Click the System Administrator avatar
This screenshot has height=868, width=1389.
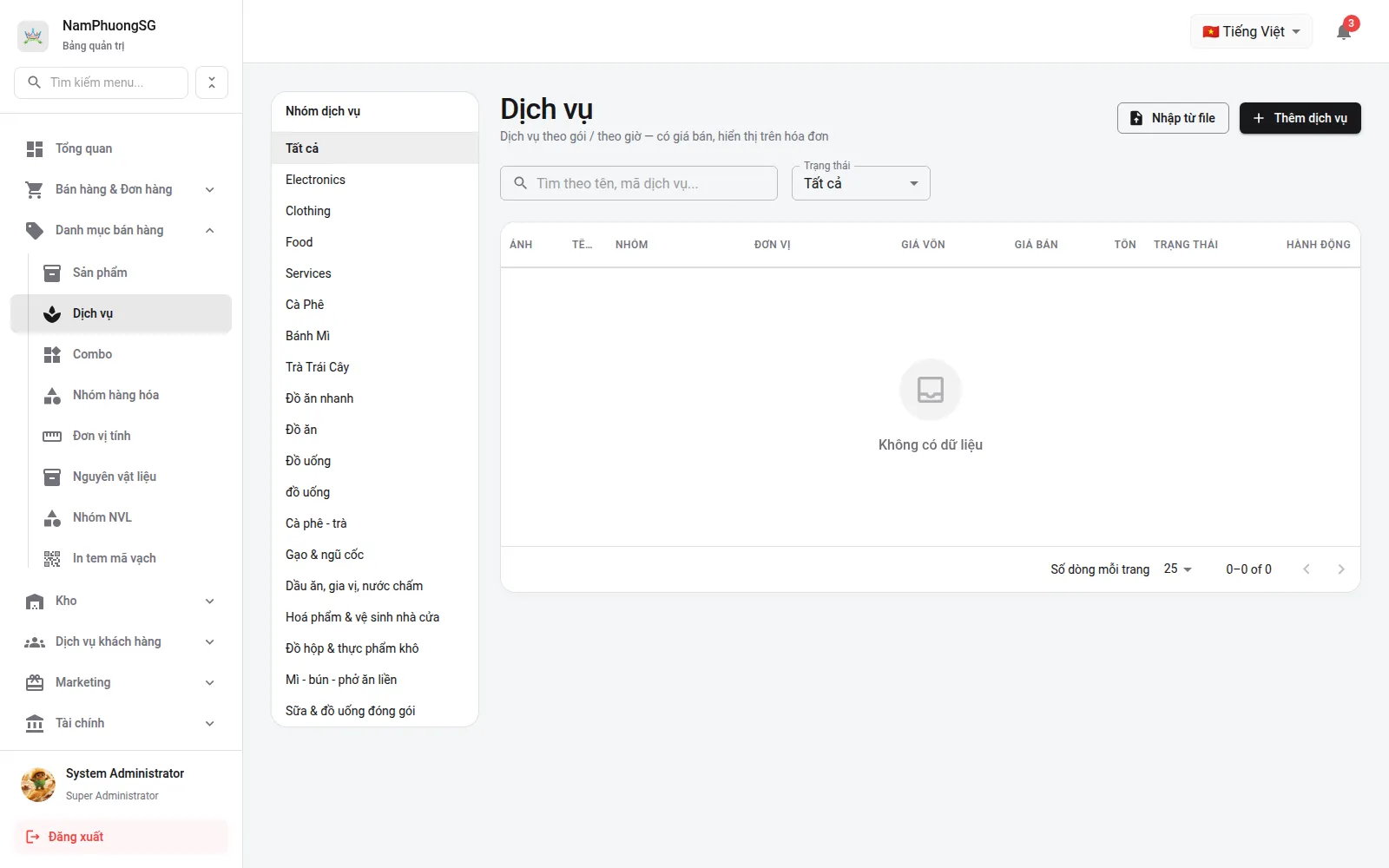pos(38,785)
